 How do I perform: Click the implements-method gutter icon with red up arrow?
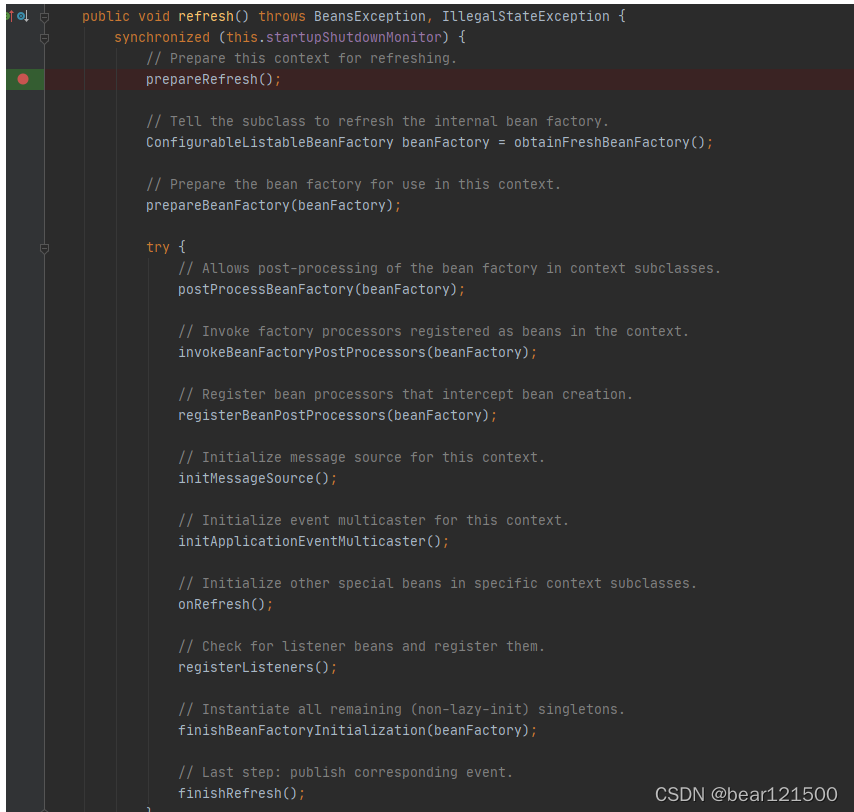[9, 16]
